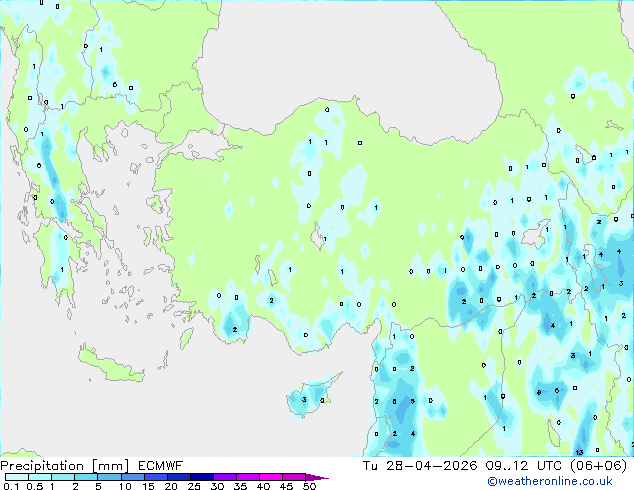Select the 2–5 mm legend color swatch
This screenshot has height=490, width=634.
86,477
